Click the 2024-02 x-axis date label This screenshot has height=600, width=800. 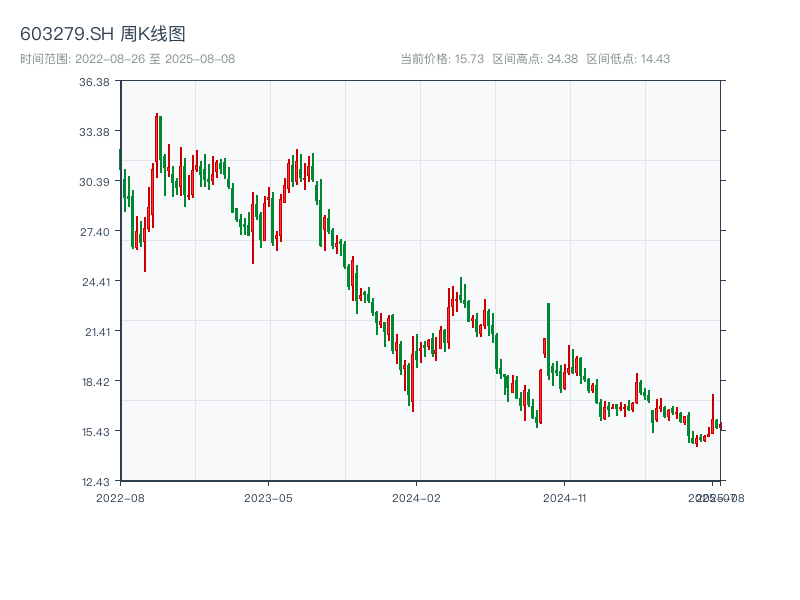pos(417,497)
